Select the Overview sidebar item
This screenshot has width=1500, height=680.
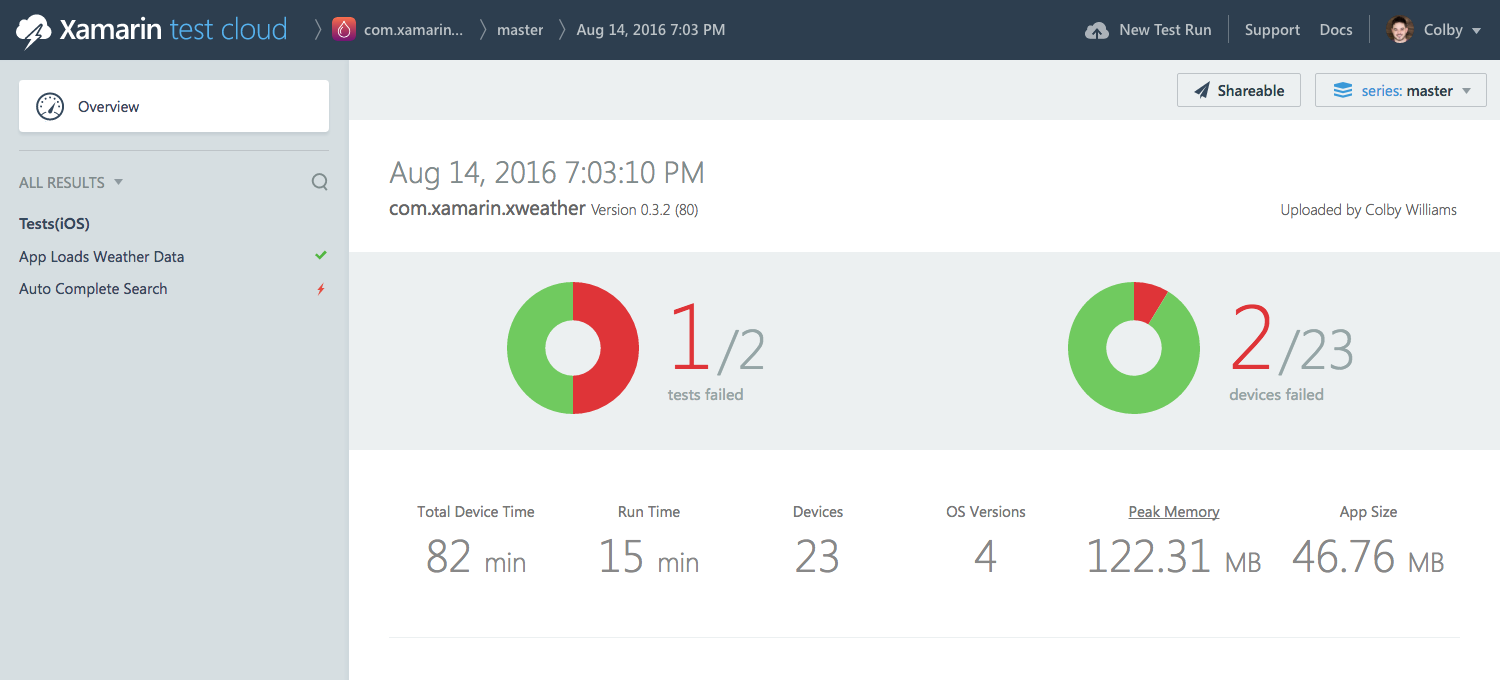(174, 106)
